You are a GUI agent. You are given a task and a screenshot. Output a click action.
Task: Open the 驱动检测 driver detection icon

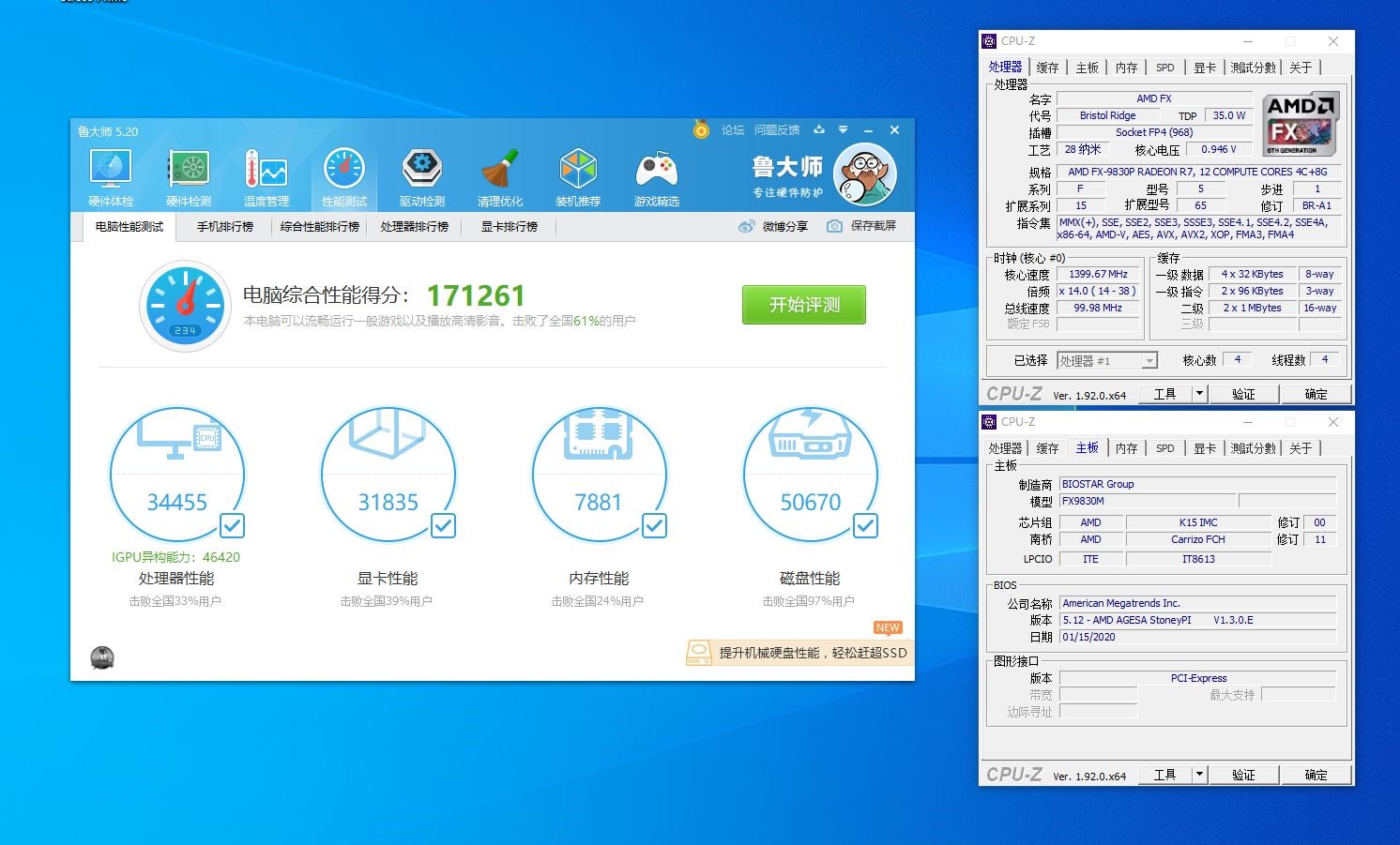point(422,176)
